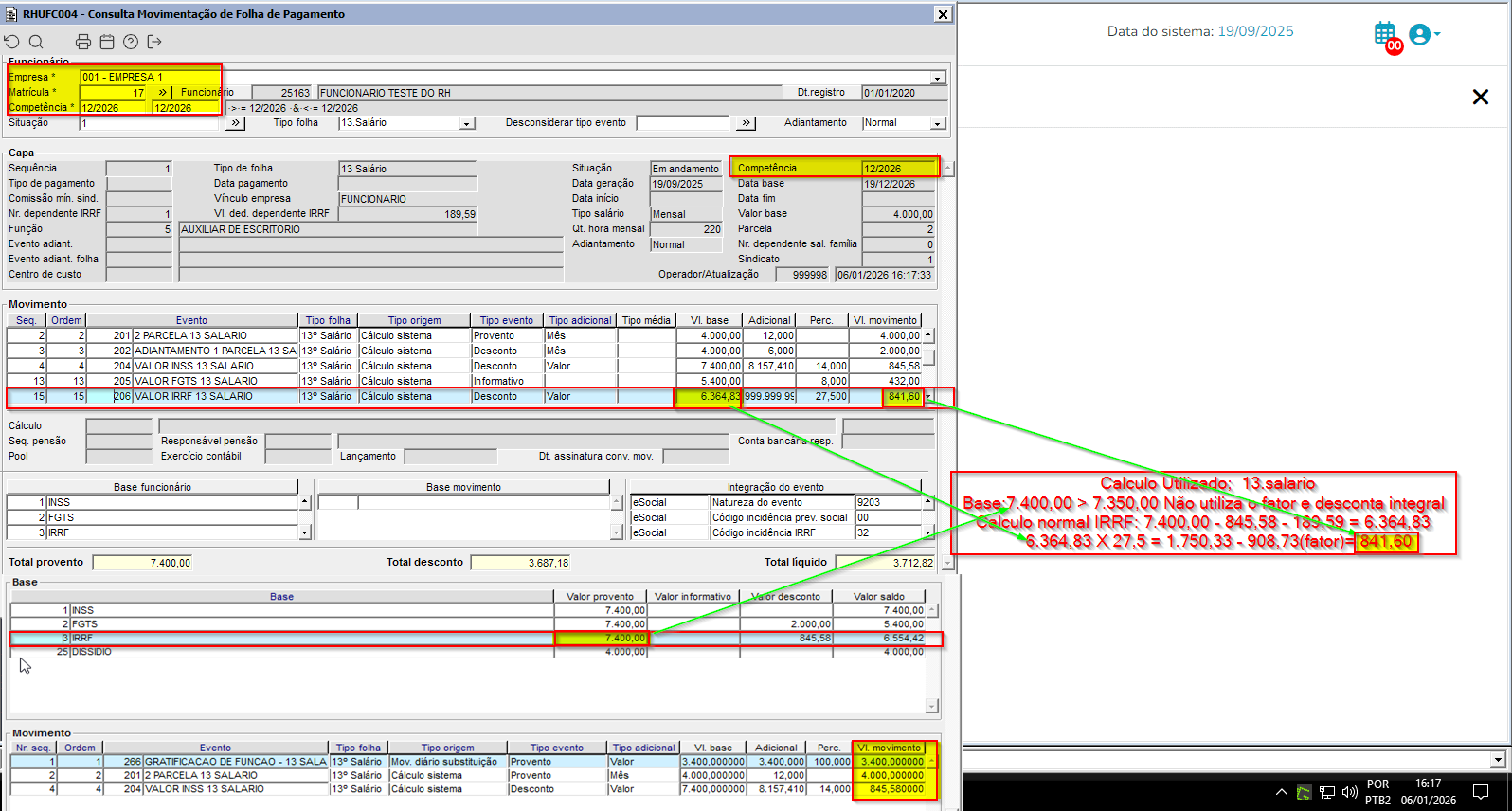Image resolution: width=1512 pixels, height=811 pixels.
Task: Click the Tipo origem column header in upper Movimento grid
Action: point(414,320)
